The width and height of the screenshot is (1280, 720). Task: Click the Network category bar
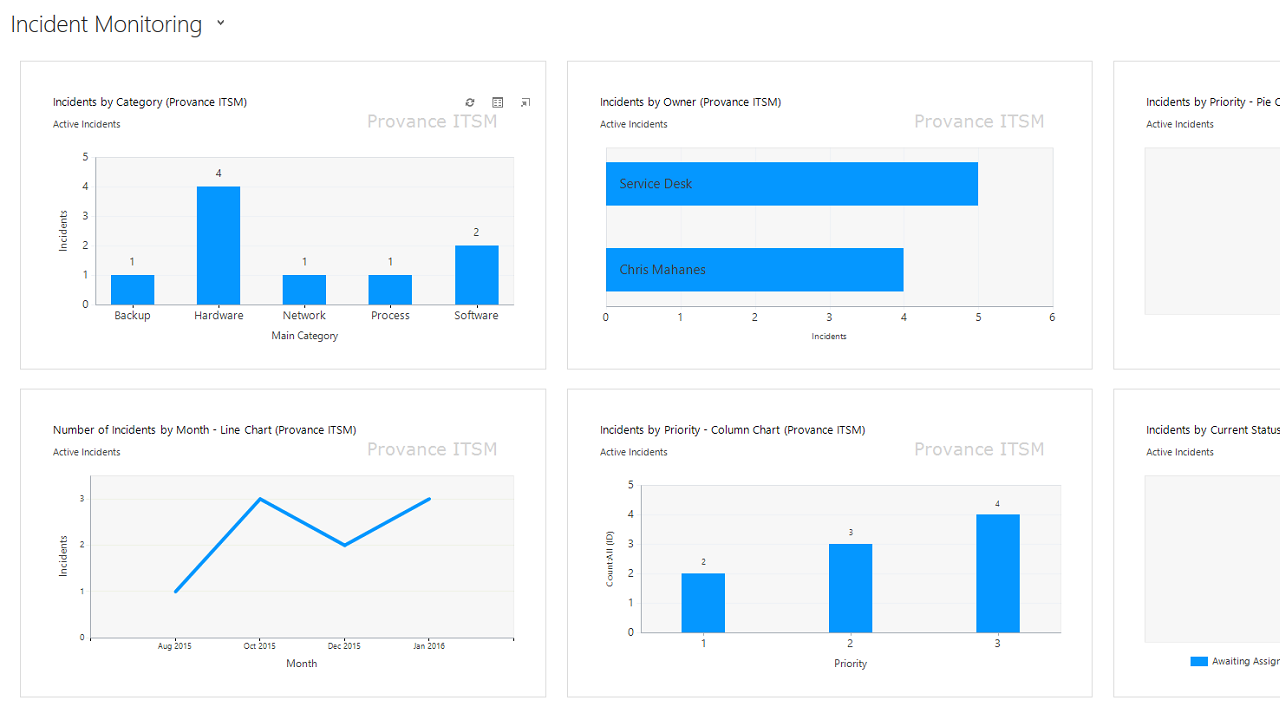pos(304,288)
